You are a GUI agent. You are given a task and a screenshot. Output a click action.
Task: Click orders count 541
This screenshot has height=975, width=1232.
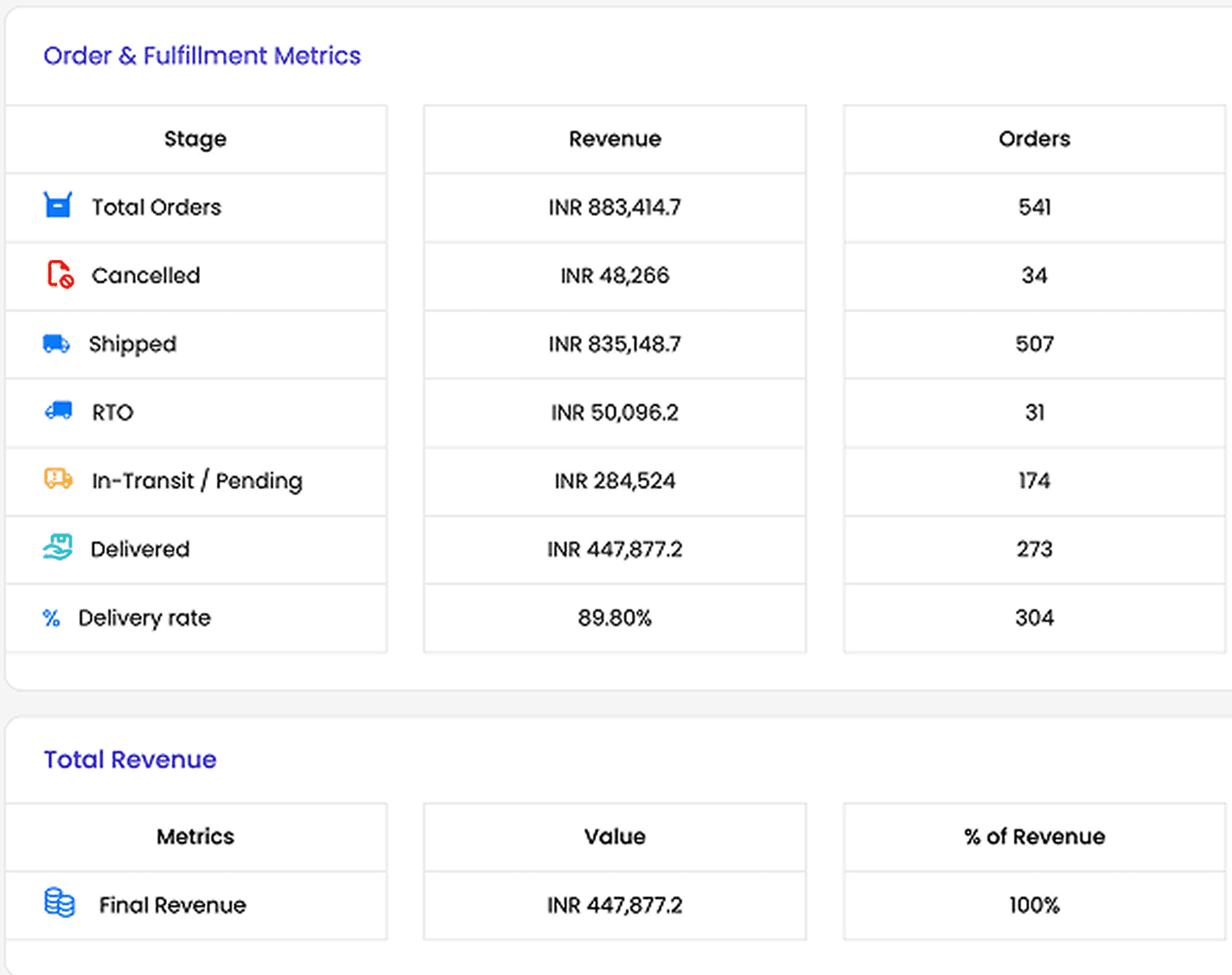(1034, 207)
